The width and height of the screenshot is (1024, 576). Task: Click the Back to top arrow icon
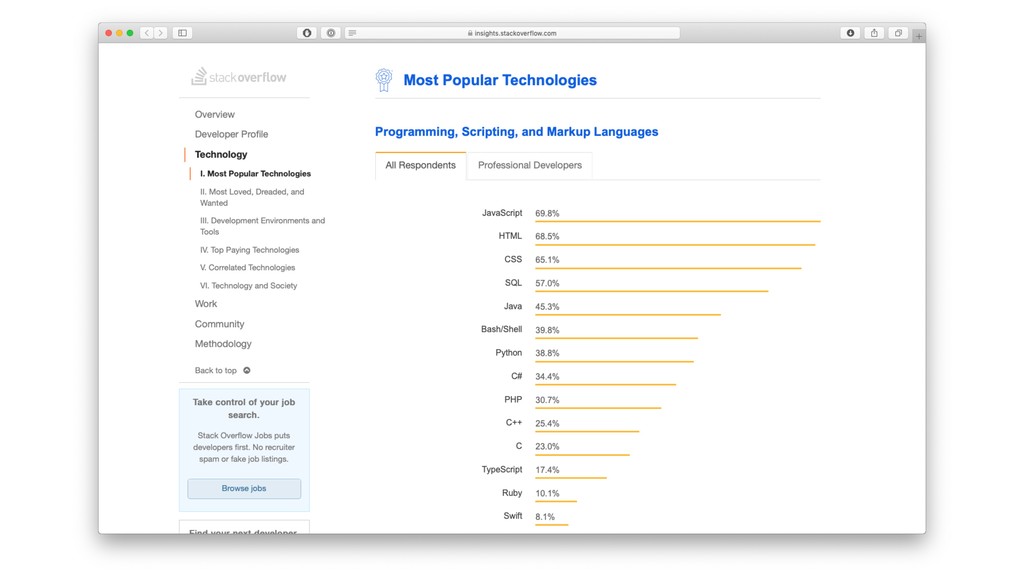pyautogui.click(x=247, y=370)
